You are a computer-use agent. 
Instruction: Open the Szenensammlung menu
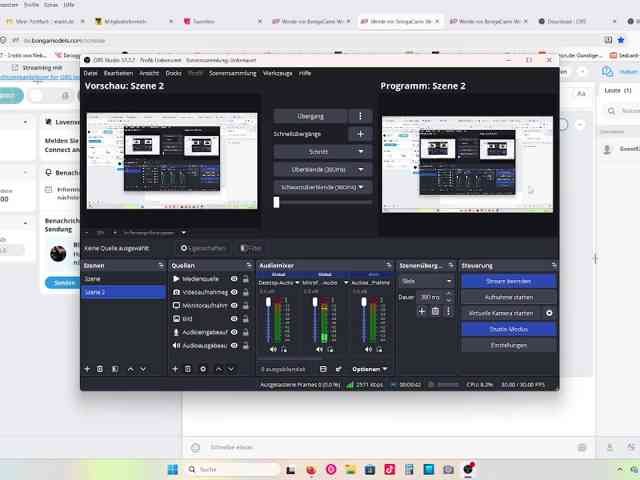pyautogui.click(x=233, y=73)
